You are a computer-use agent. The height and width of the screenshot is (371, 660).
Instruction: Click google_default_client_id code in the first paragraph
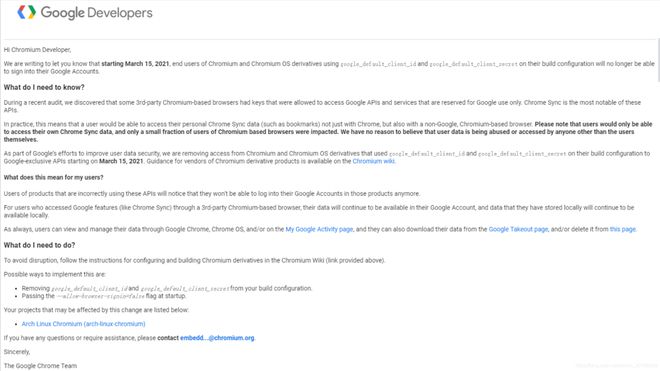point(378,64)
